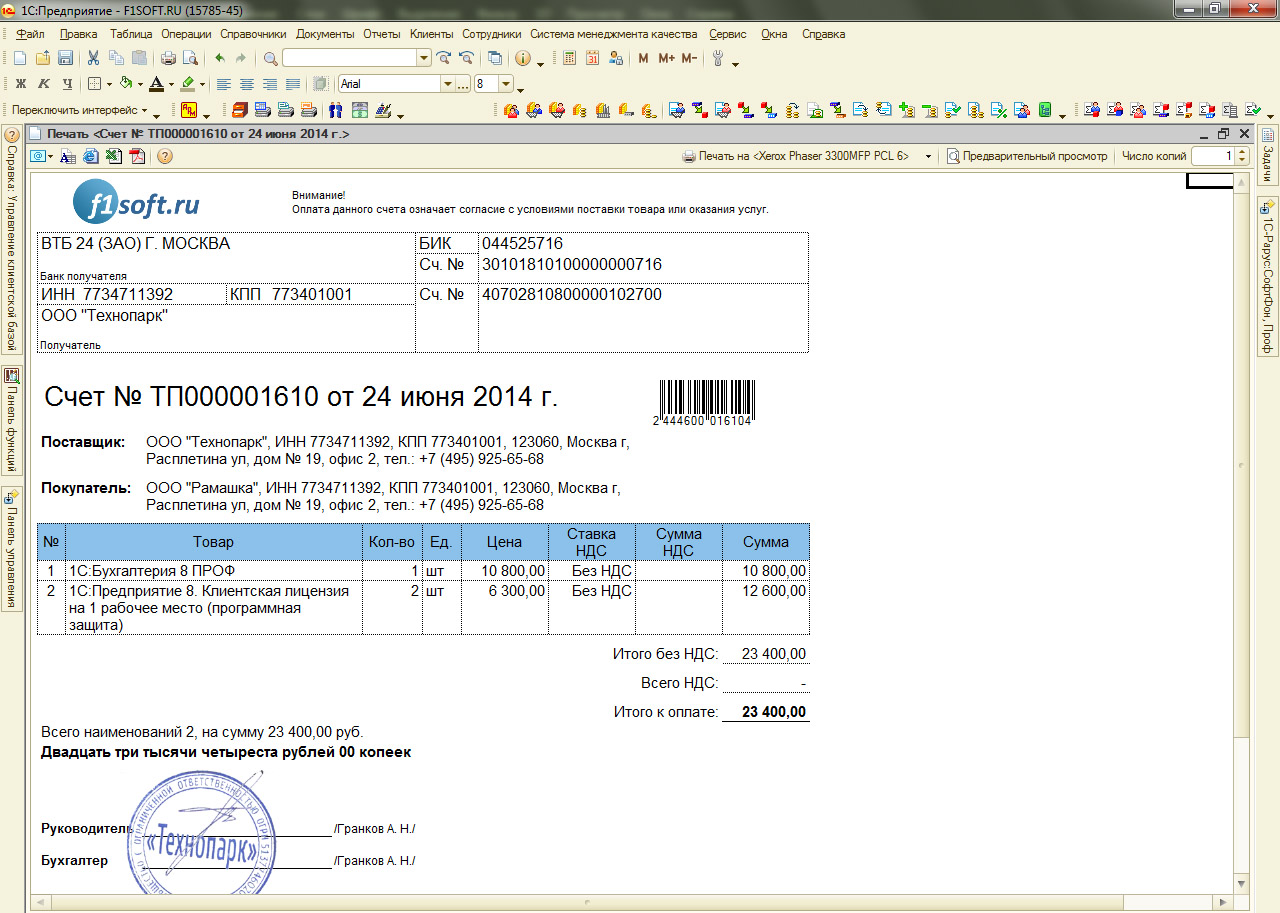This screenshot has width=1280, height=913.
Task: Open the Сервис menu
Action: [x=728, y=34]
